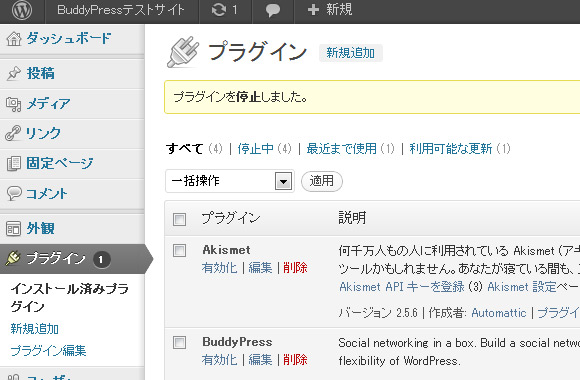Open リンク in the sidebar
Viewport: 580px width, 380px height.
pos(43,133)
